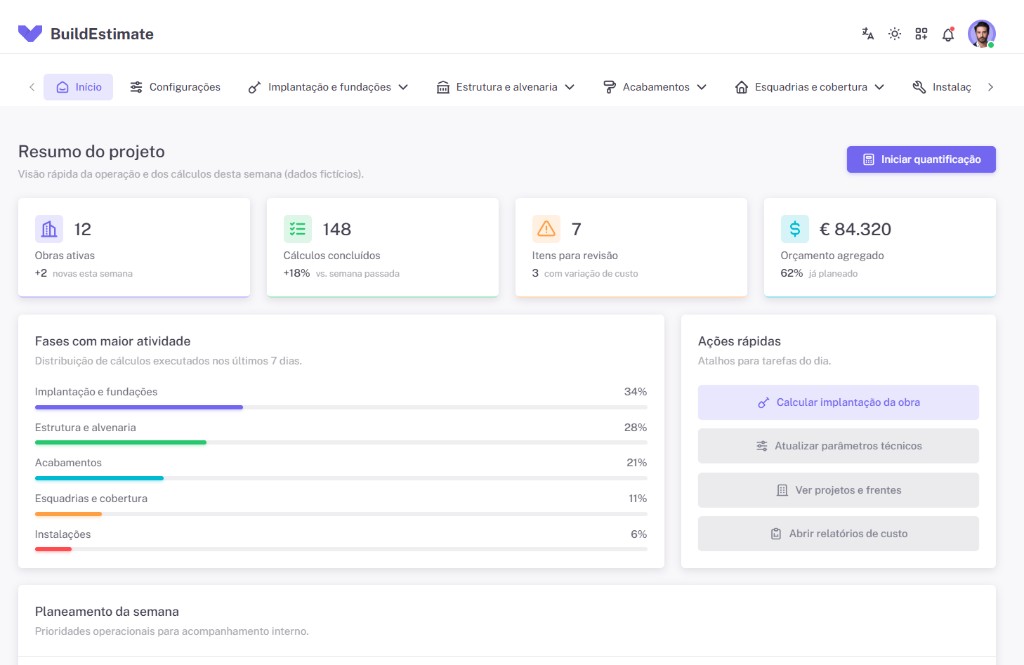Click the BuildEstimate logo icon
The width and height of the screenshot is (1024, 665).
point(30,34)
